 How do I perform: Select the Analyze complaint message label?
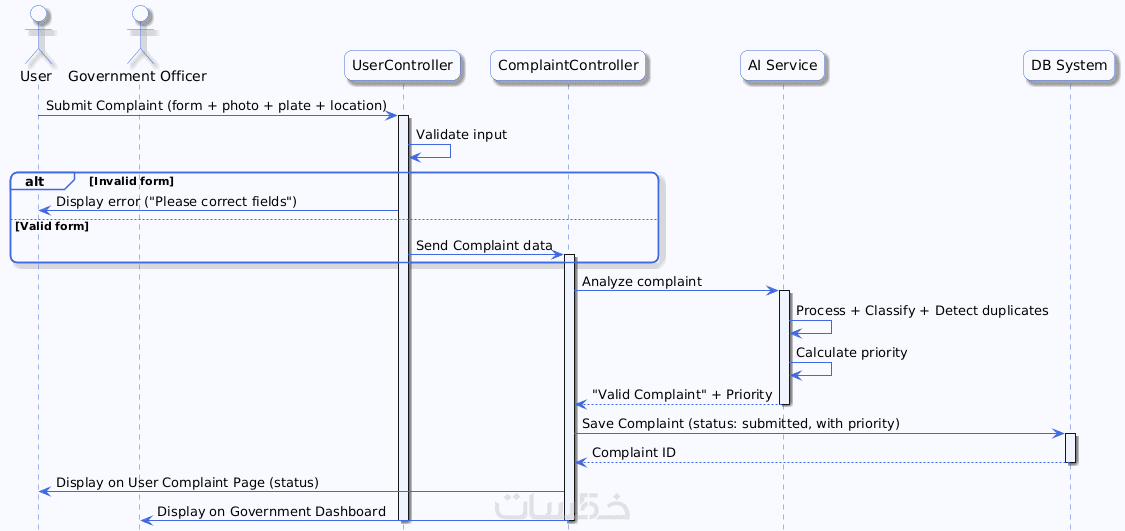641,282
